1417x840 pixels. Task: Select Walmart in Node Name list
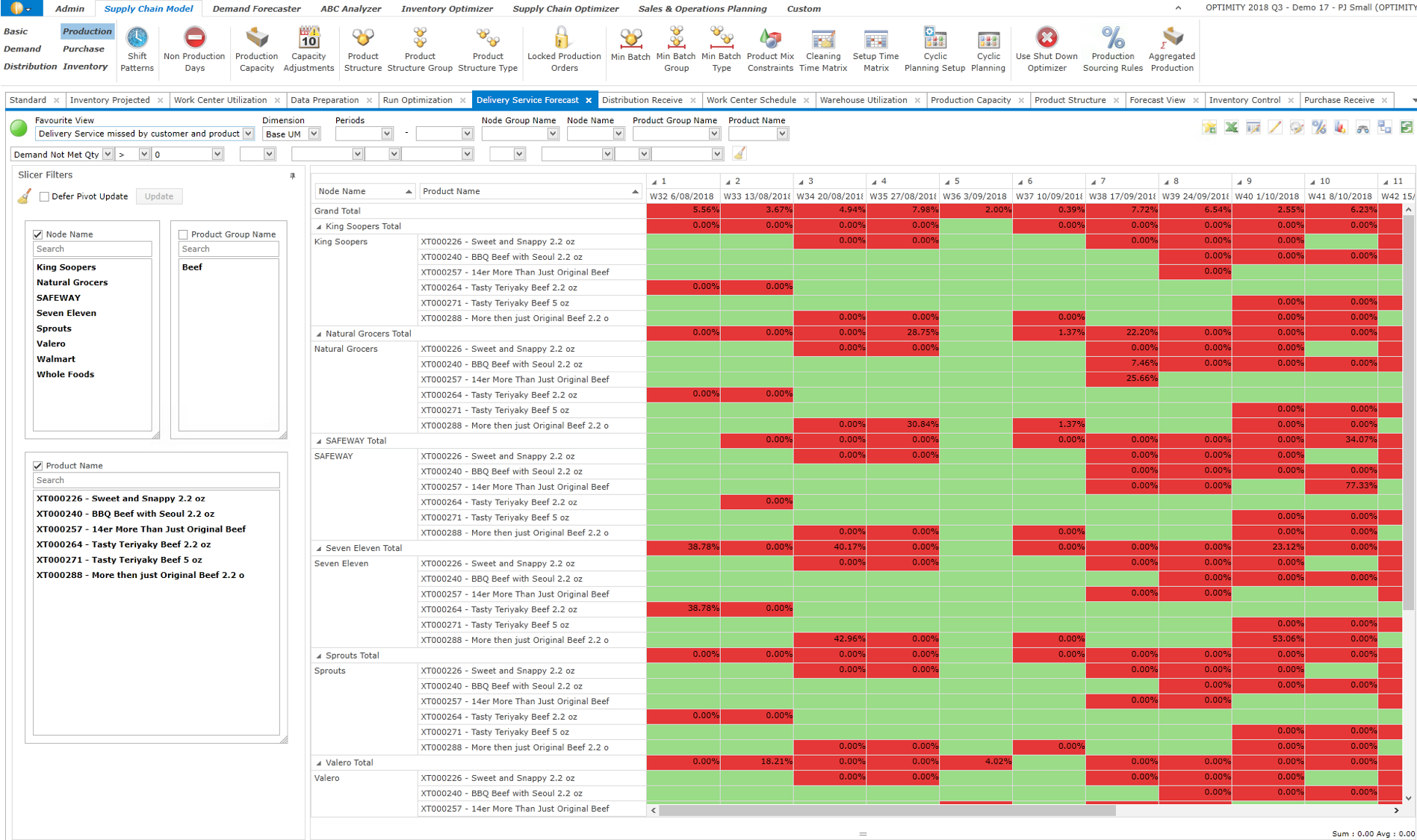pos(56,359)
